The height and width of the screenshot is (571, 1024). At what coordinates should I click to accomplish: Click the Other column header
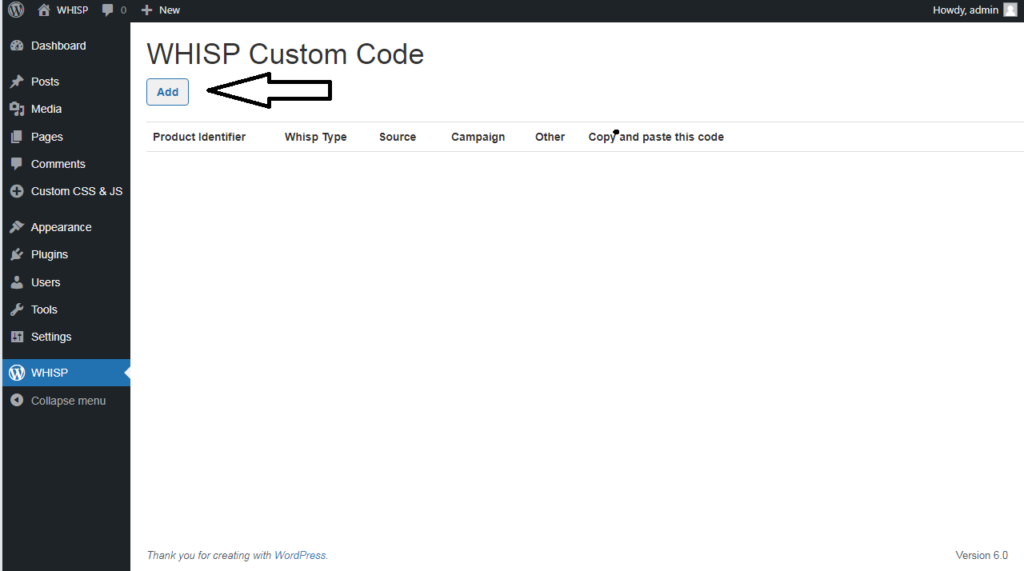click(x=550, y=137)
